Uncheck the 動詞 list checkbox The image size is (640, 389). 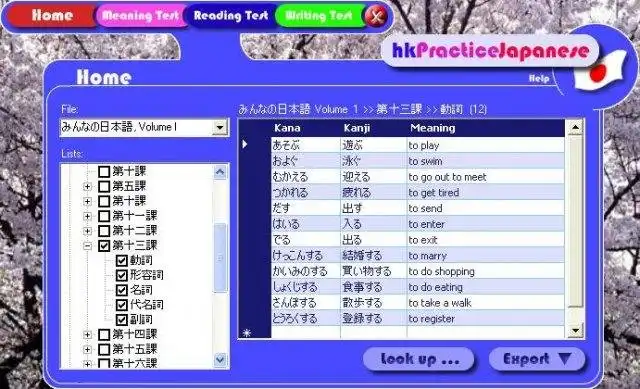pyautogui.click(x=122, y=260)
